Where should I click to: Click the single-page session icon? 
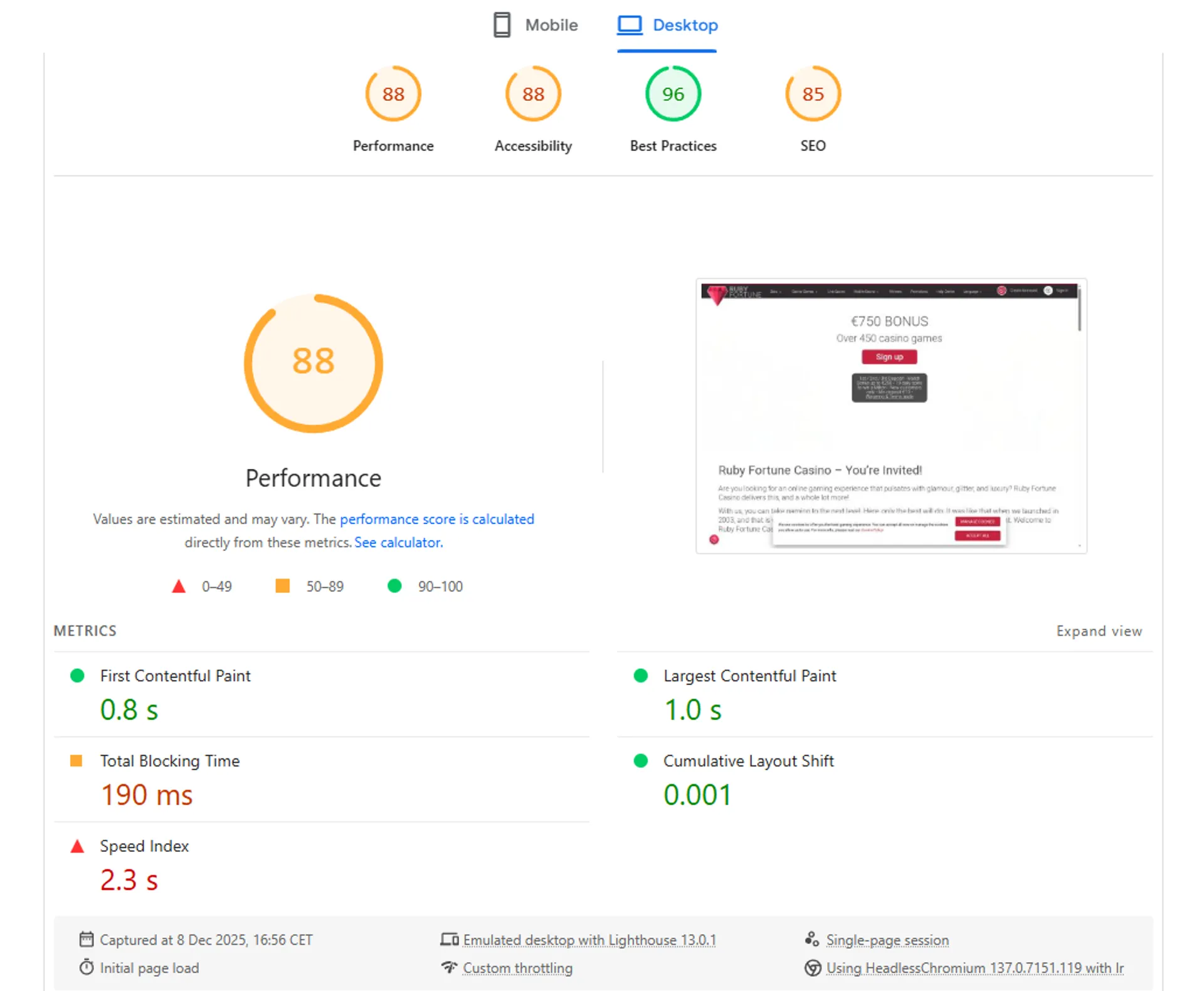813,938
